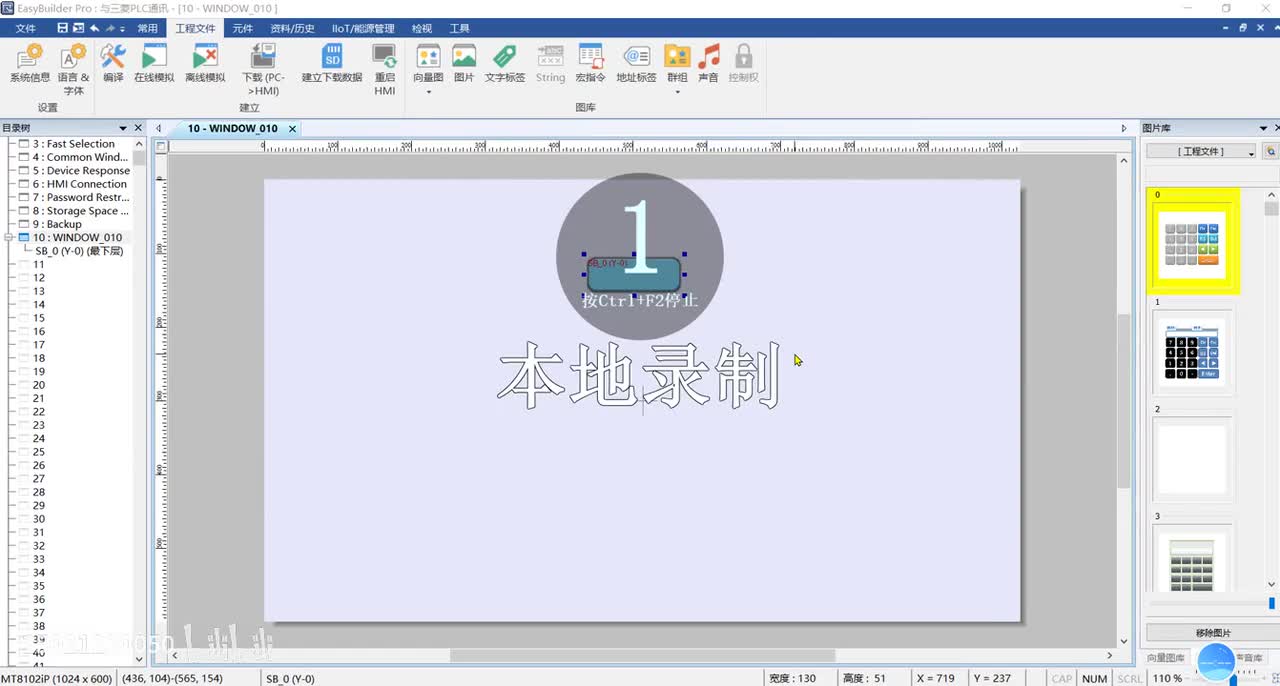Switch to the 检视 ribbon tab
The height and width of the screenshot is (686, 1280).
coord(422,29)
